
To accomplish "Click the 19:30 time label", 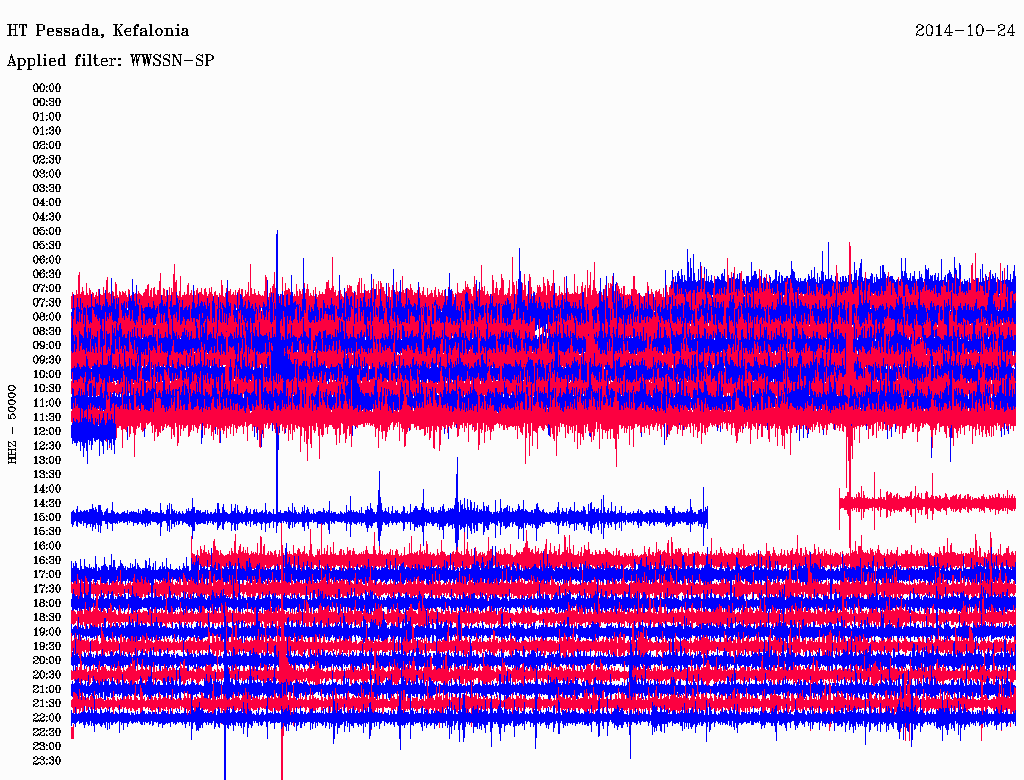I will coord(47,646).
